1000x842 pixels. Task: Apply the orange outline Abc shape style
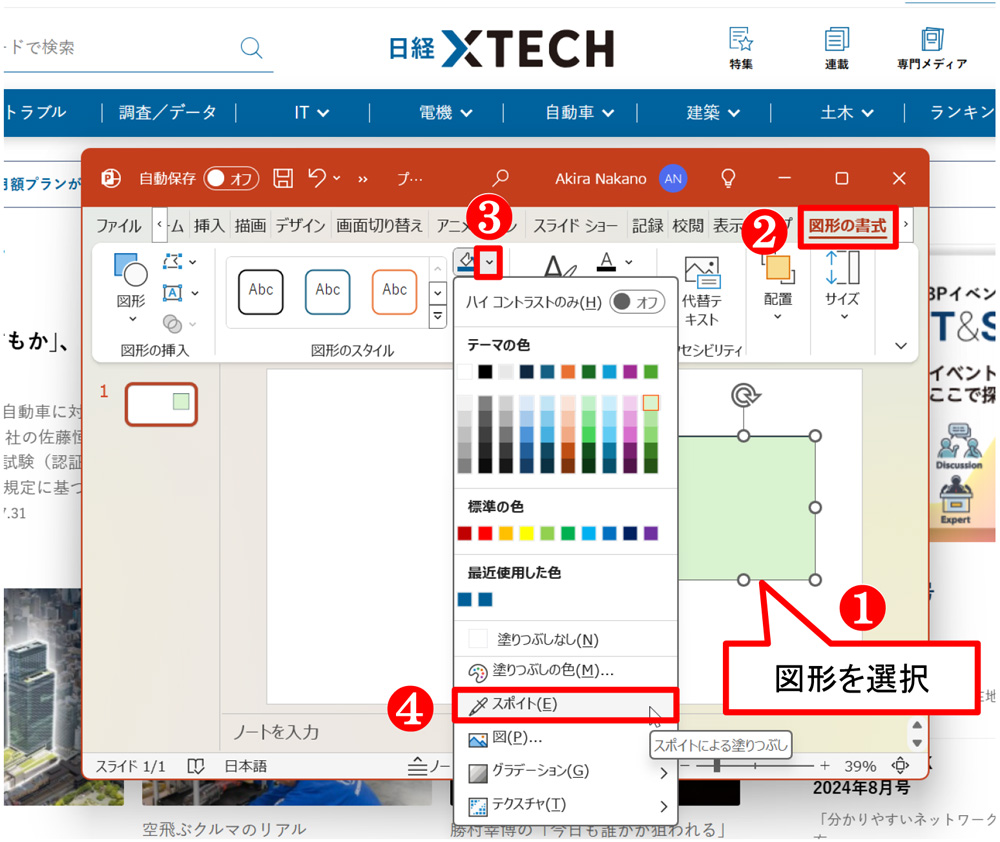pyautogui.click(x=394, y=292)
